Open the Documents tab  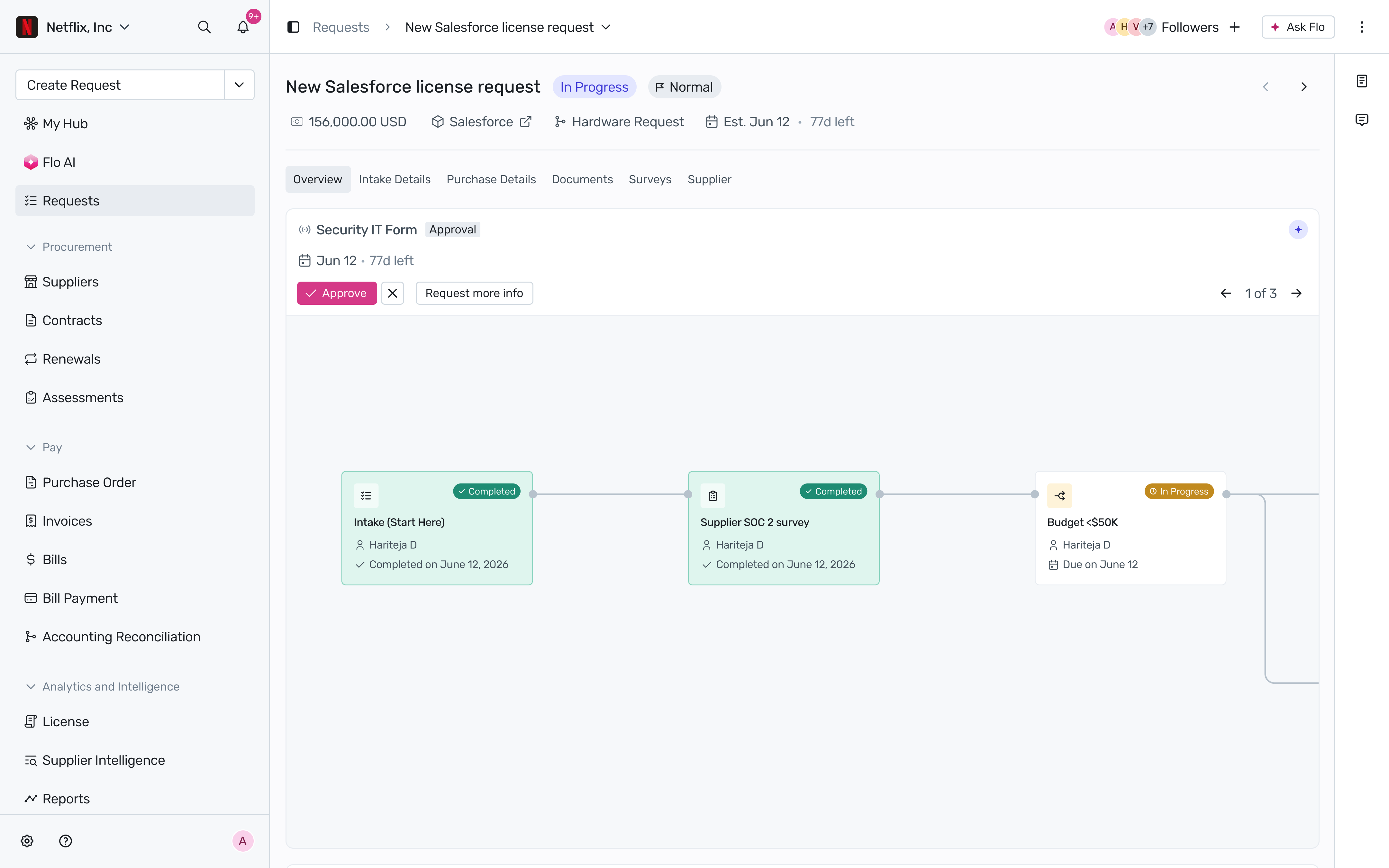[582, 180]
